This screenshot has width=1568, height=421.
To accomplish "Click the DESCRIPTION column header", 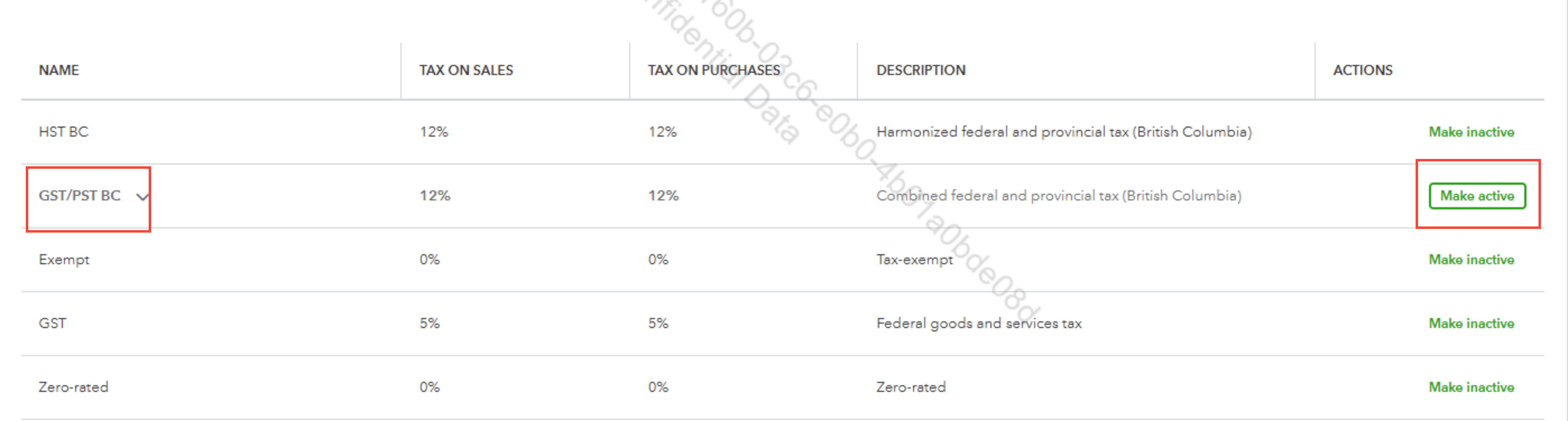I will point(920,70).
